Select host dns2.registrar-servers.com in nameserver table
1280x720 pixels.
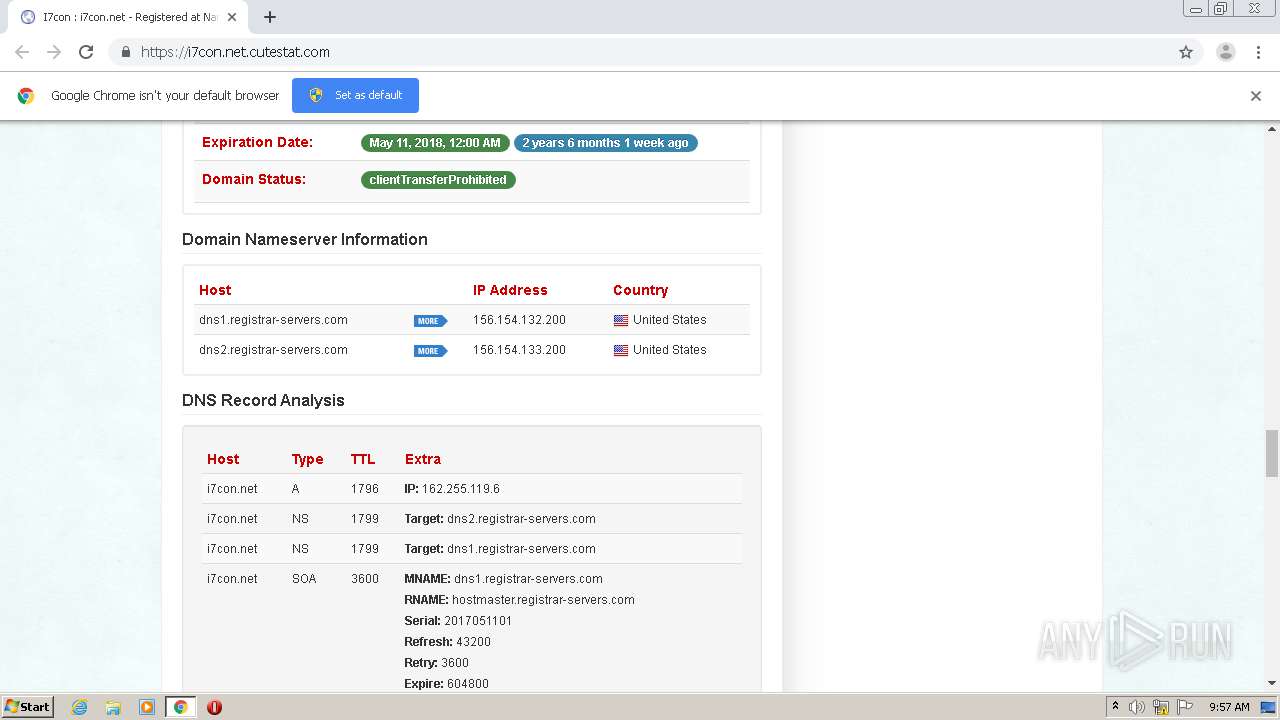(x=273, y=350)
